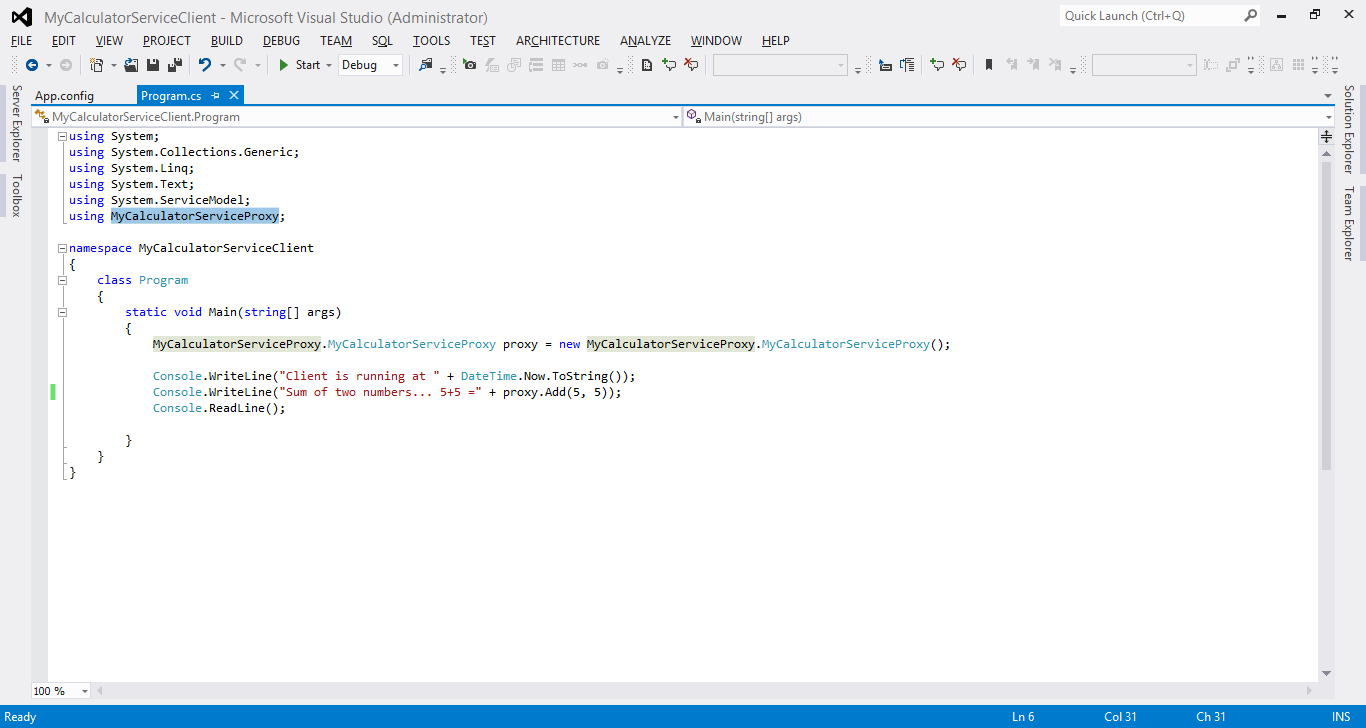The image size is (1366, 728).
Task: Open the Undo history dropdown arrow
Action: tap(221, 65)
